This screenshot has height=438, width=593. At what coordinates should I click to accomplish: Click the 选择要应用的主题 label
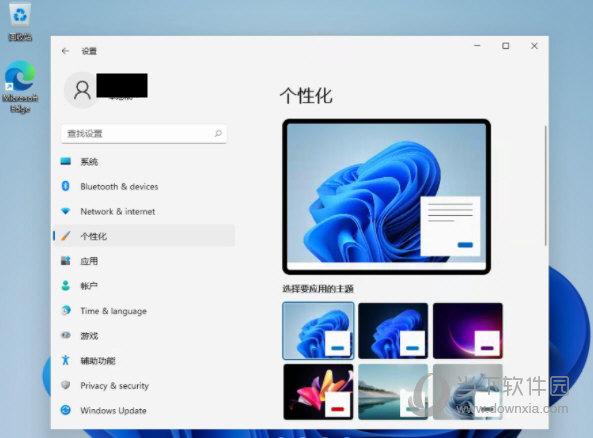tap(318, 289)
